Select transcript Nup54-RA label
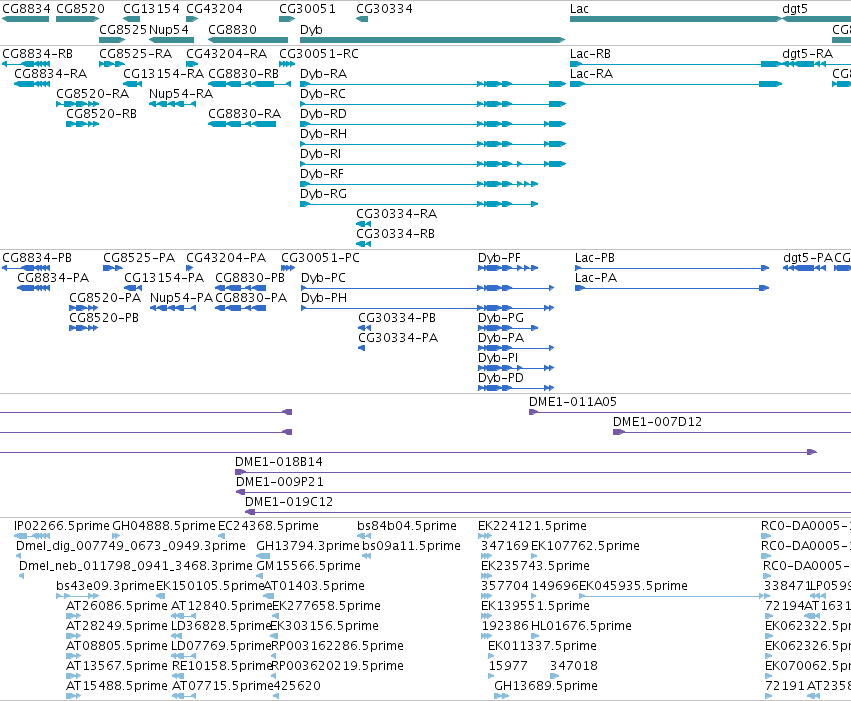The width and height of the screenshot is (851, 701). (181, 94)
